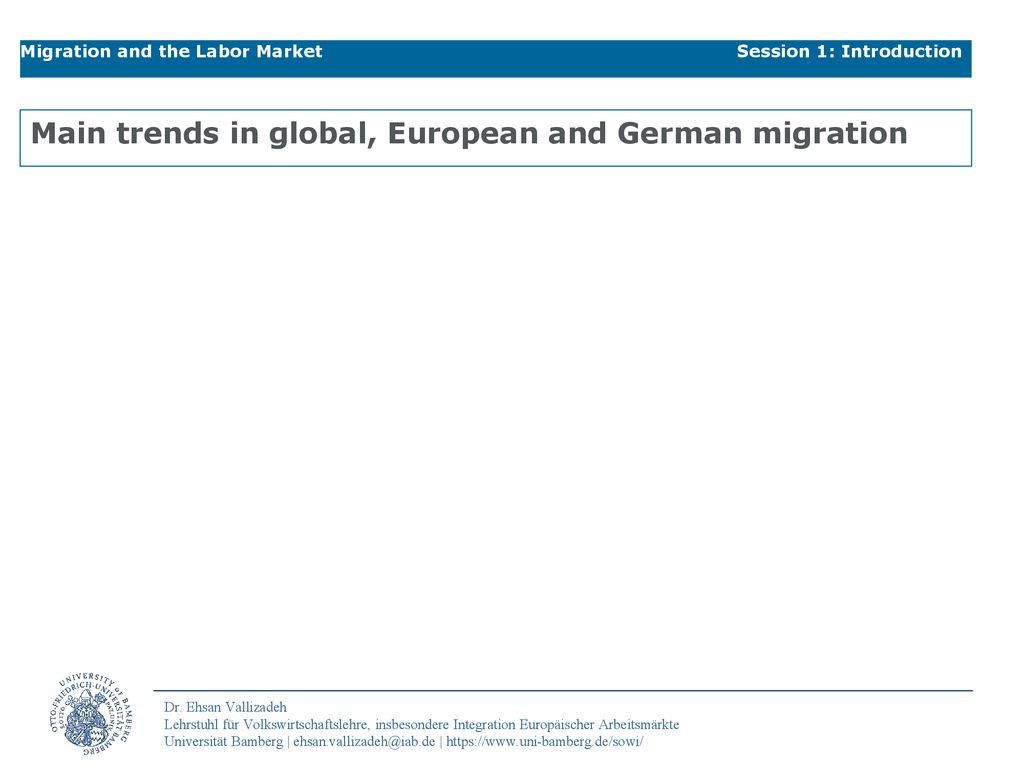Click the 'Universität Bamberg' footer text
The height and width of the screenshot is (768, 1024).
click(x=223, y=742)
